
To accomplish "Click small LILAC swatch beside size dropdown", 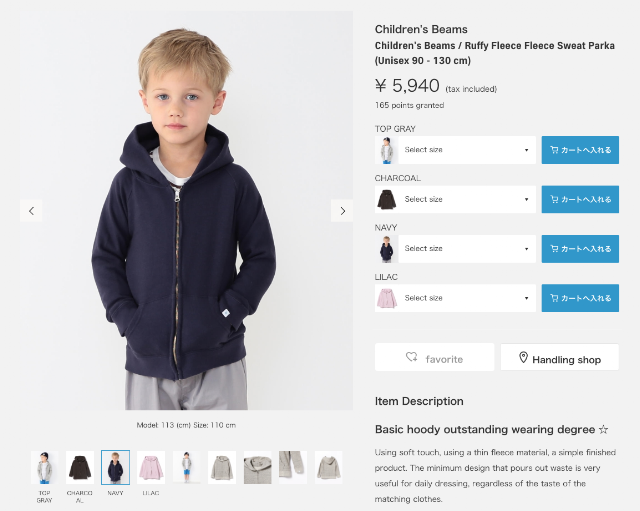I will pyautogui.click(x=386, y=298).
